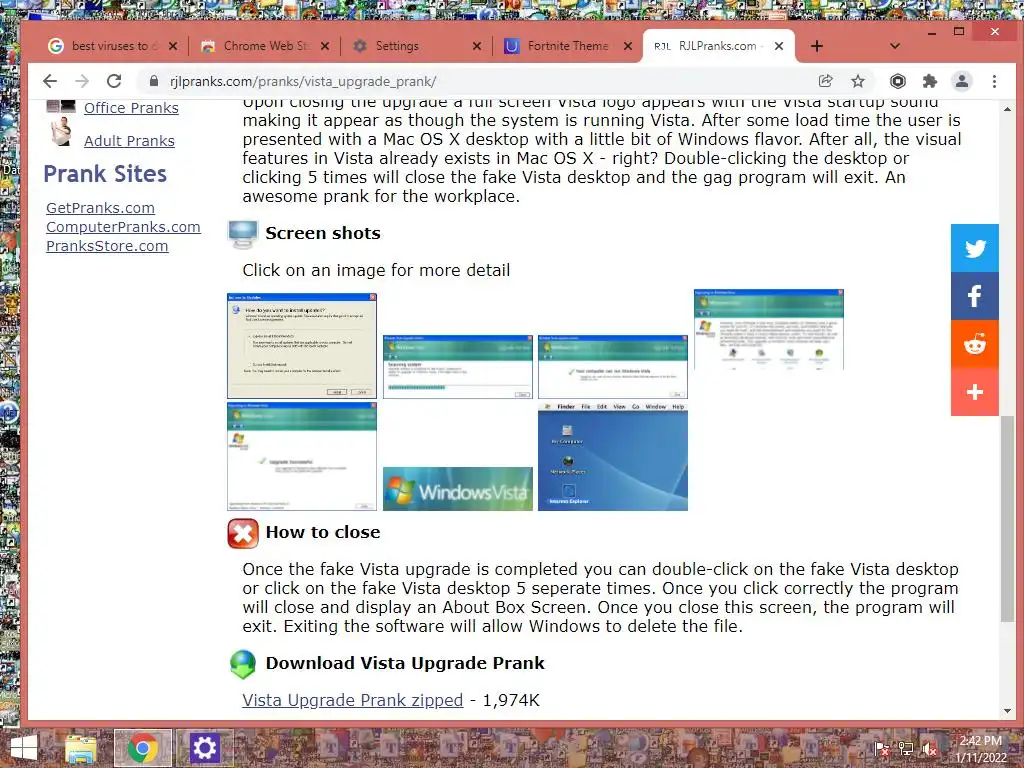Screen dimensions: 1024x768
Task: Click the scrollbar down arrow
Action: (1007, 711)
